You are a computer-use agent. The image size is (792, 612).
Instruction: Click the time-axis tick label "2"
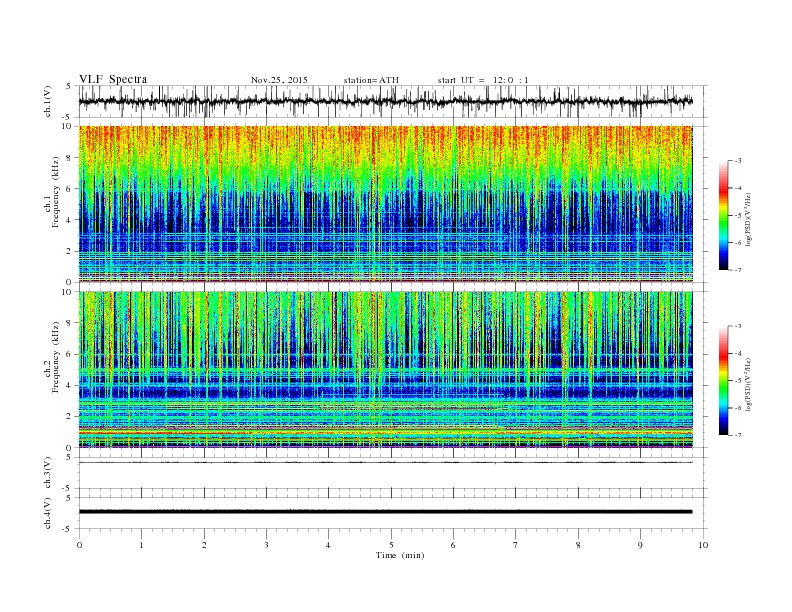(204, 545)
